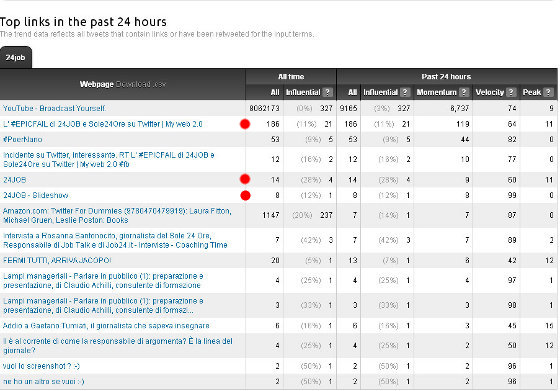The height and width of the screenshot is (391, 560).
Task: Open YouTube - Broadcast Yourself link
Action: tap(54, 108)
